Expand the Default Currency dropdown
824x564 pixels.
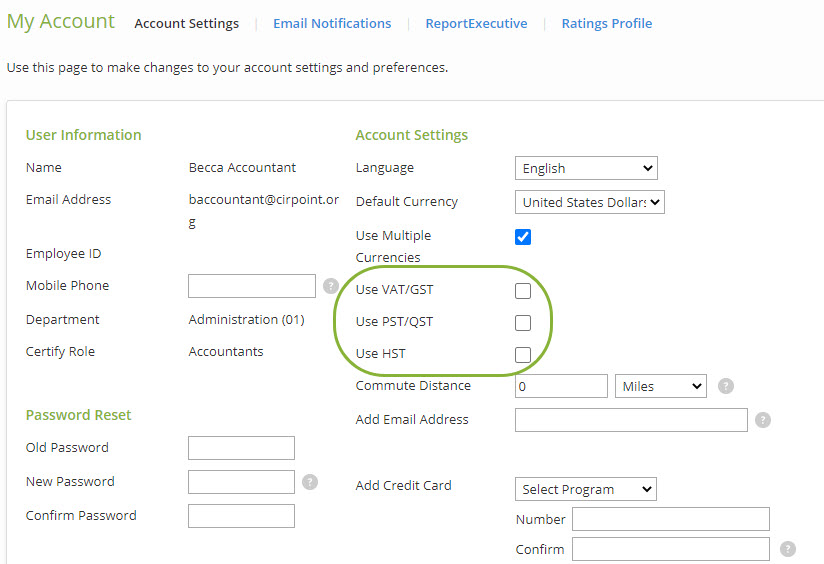click(x=590, y=202)
